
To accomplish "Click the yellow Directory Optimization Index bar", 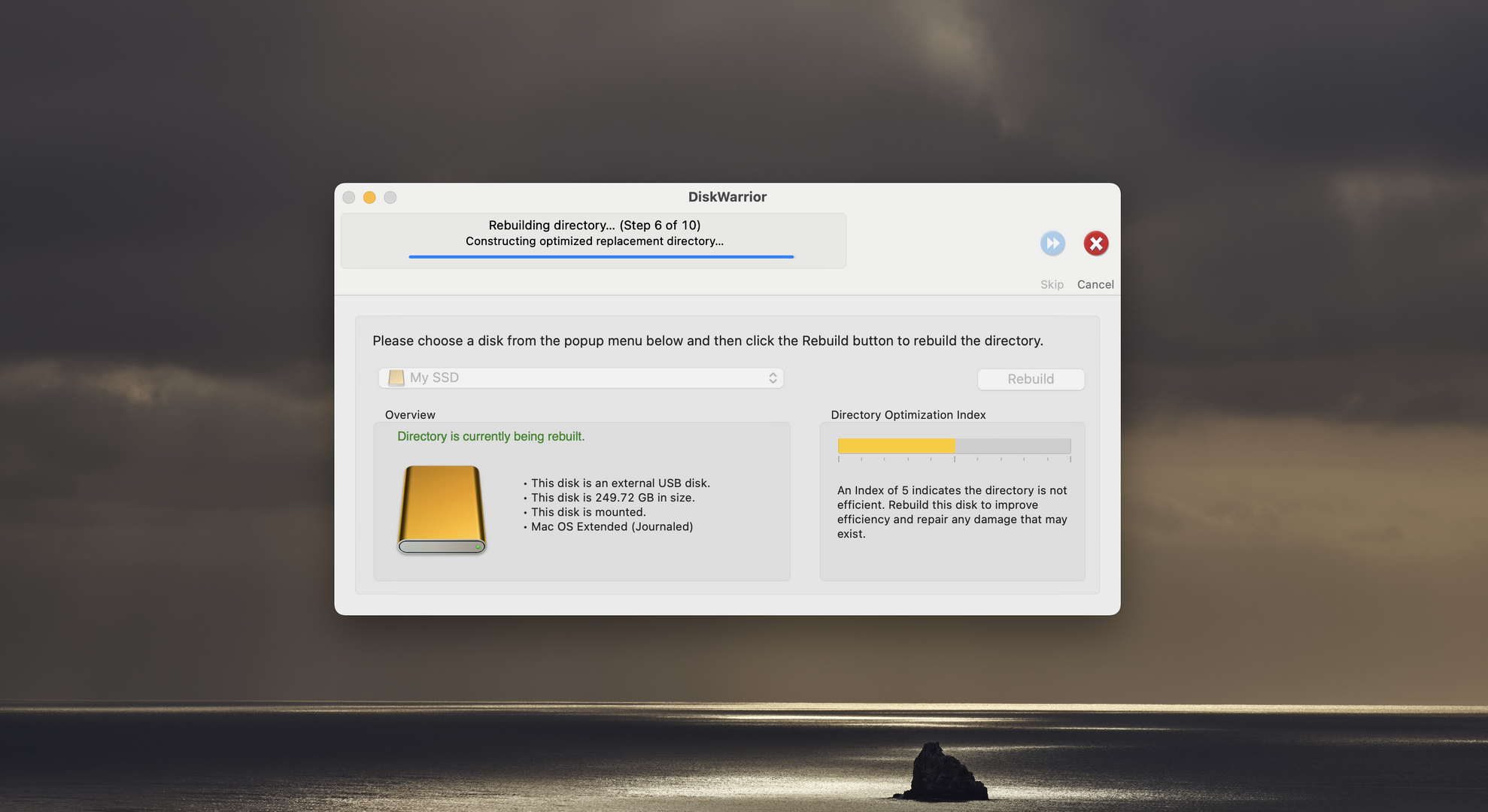I will pyautogui.click(x=954, y=446).
